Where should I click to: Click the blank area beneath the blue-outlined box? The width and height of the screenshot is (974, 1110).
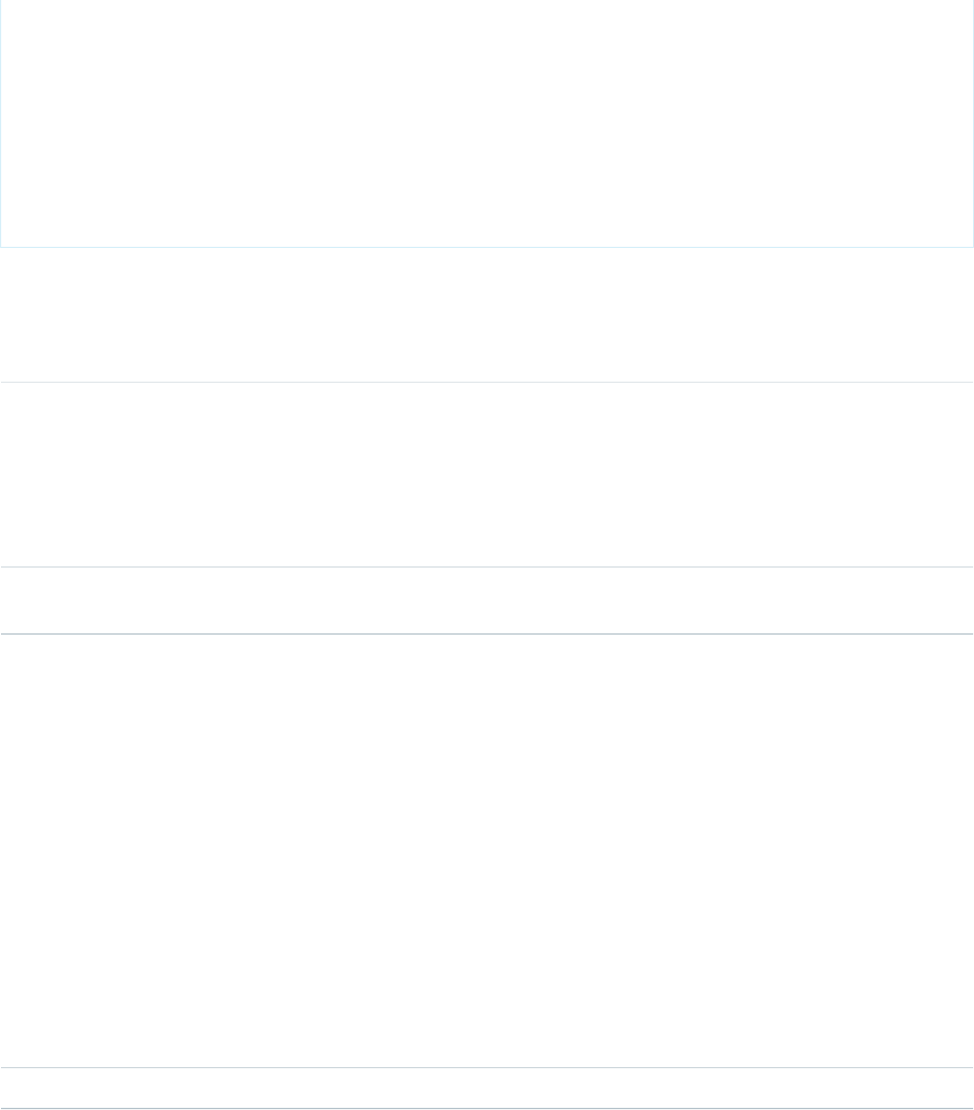point(487,314)
